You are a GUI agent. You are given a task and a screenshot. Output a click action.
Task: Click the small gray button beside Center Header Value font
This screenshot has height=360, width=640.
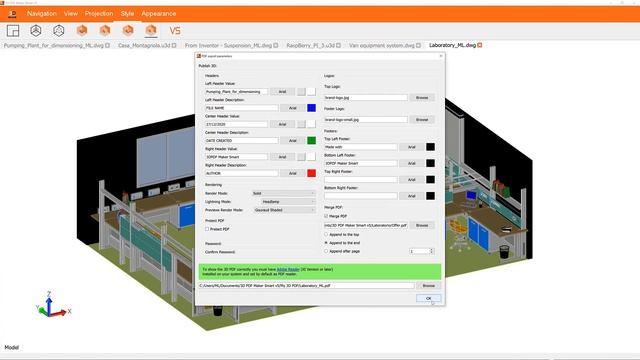301,124
